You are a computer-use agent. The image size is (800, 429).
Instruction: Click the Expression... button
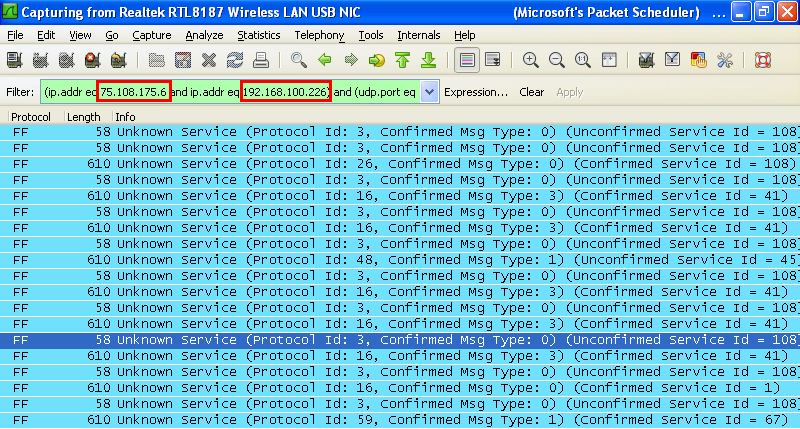coord(476,92)
